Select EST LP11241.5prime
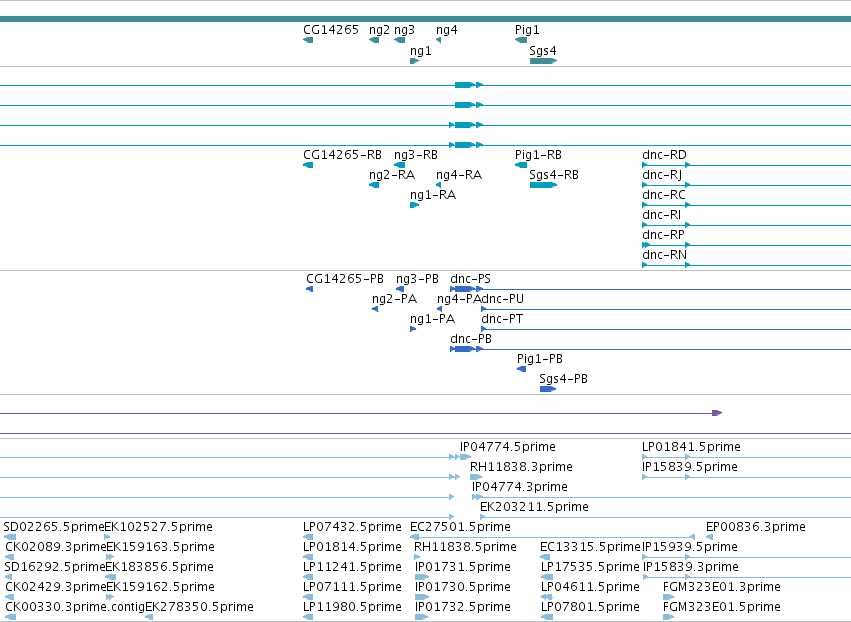This screenshot has height=622, width=851. coord(352,567)
